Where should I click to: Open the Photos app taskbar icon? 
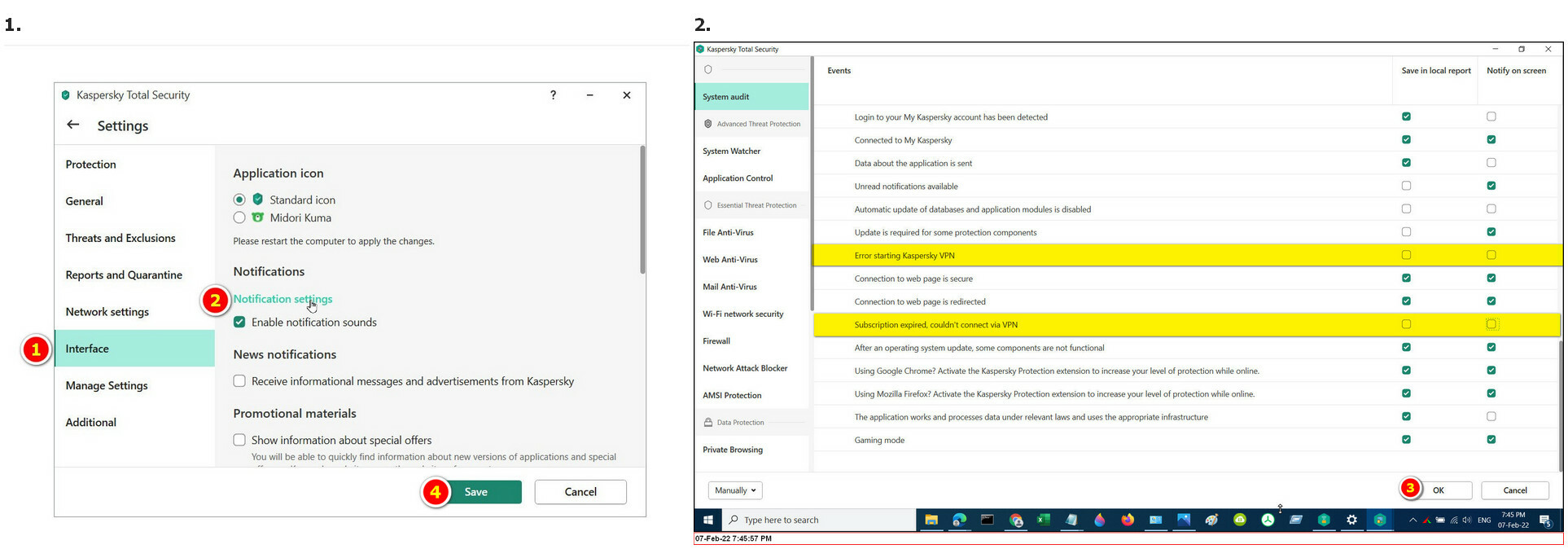1184,520
